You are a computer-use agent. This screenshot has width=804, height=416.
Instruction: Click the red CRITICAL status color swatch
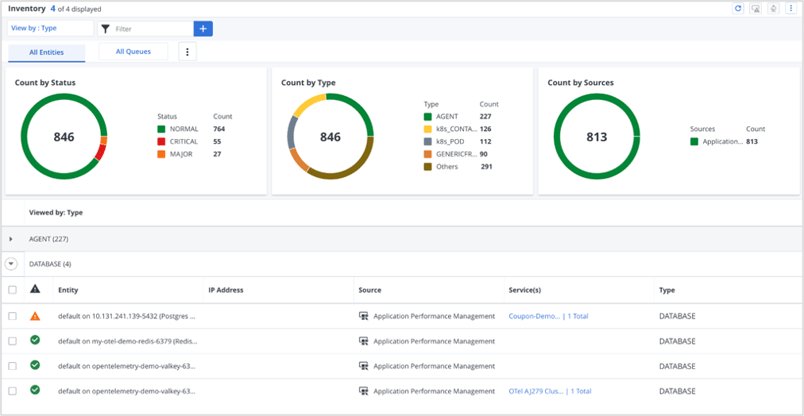coord(161,142)
